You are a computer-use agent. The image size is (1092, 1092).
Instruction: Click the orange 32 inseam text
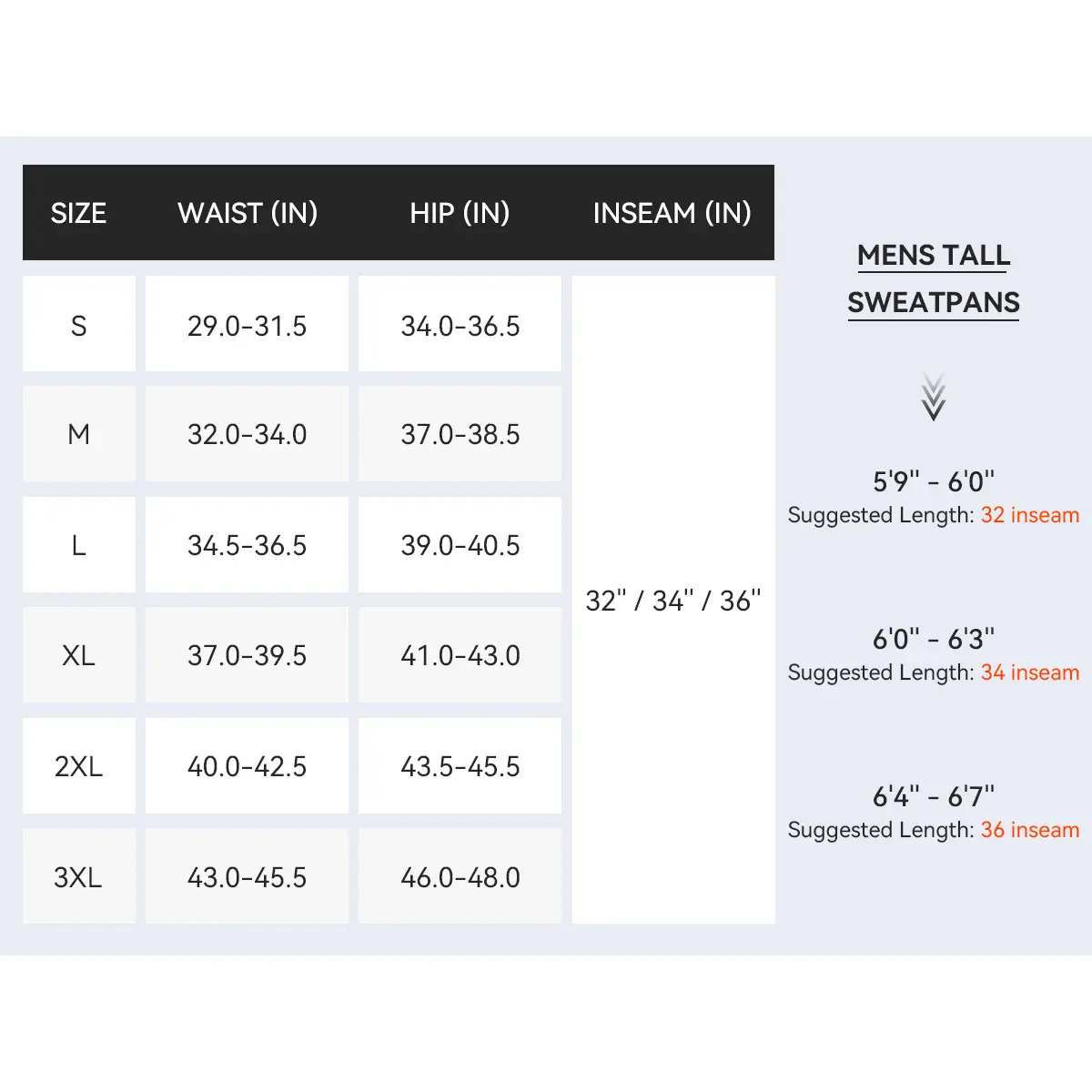click(x=1030, y=515)
